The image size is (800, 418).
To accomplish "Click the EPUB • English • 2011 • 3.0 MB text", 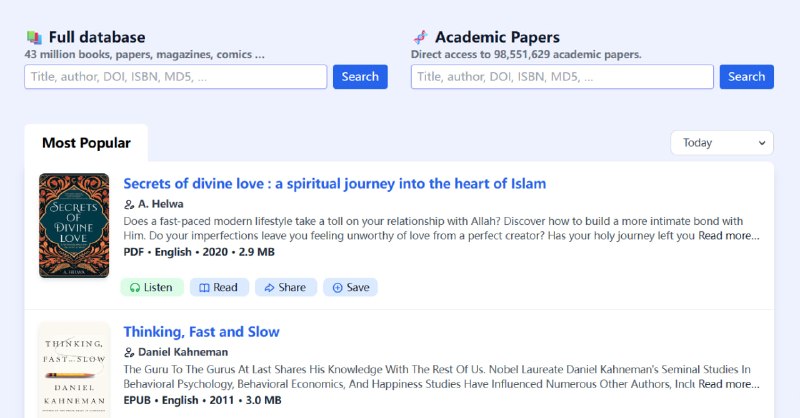I will [x=203, y=400].
